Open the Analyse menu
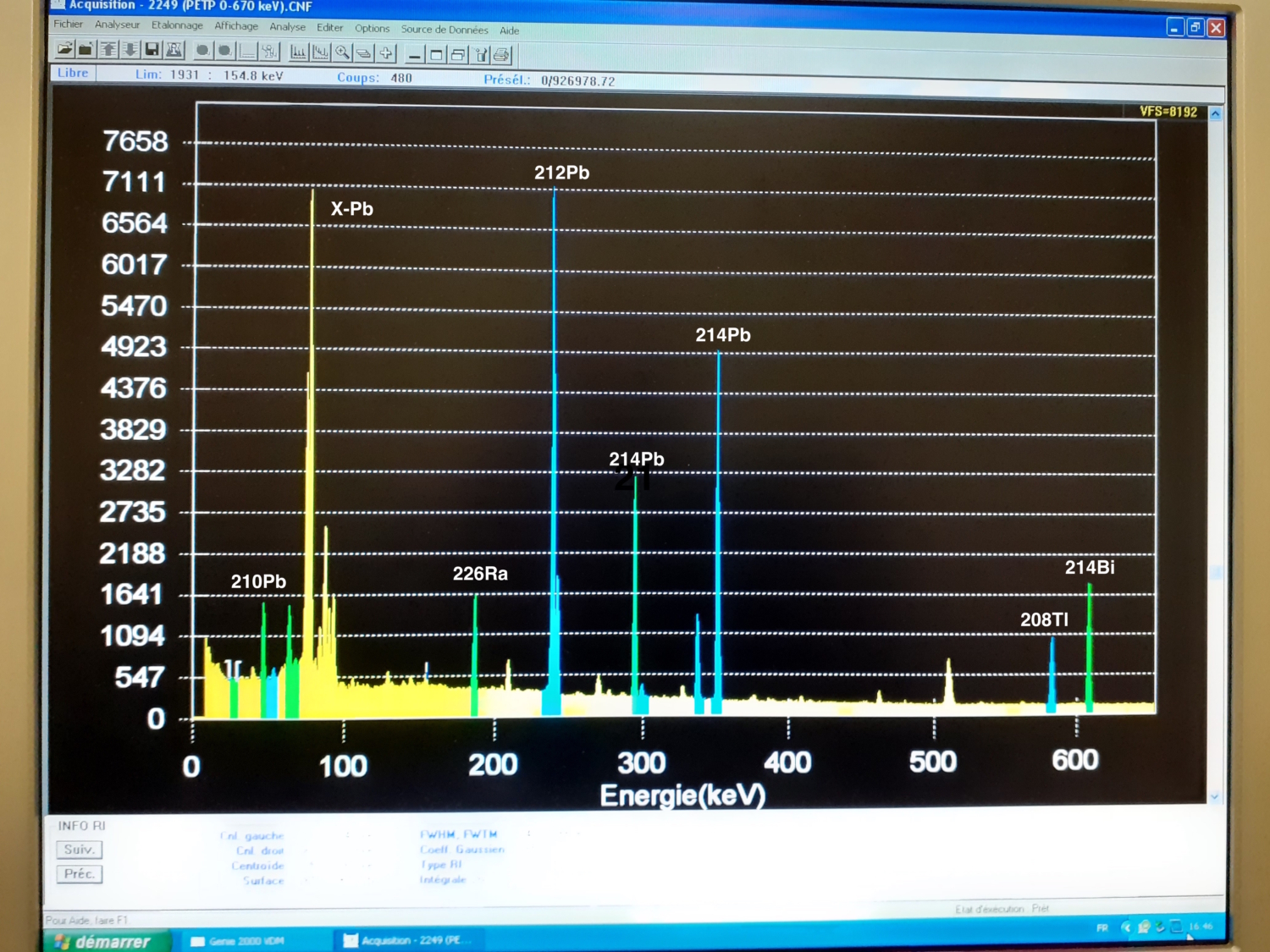 coord(287,27)
